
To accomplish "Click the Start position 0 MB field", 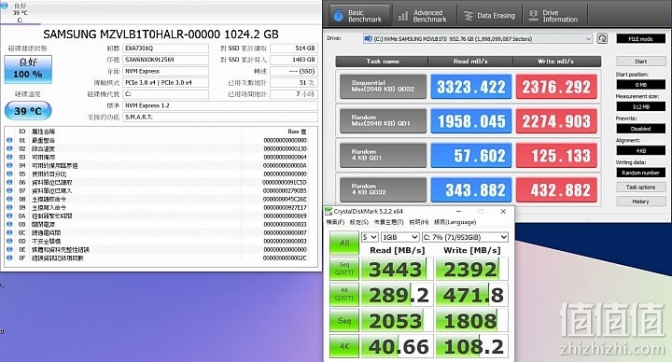I will coord(641,84).
